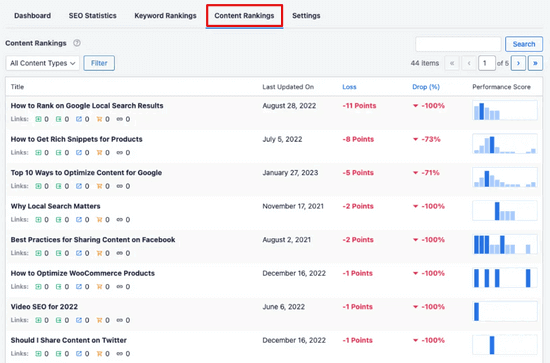This screenshot has width=550, height=363.
Task: Click the current page number field
Action: [487, 63]
